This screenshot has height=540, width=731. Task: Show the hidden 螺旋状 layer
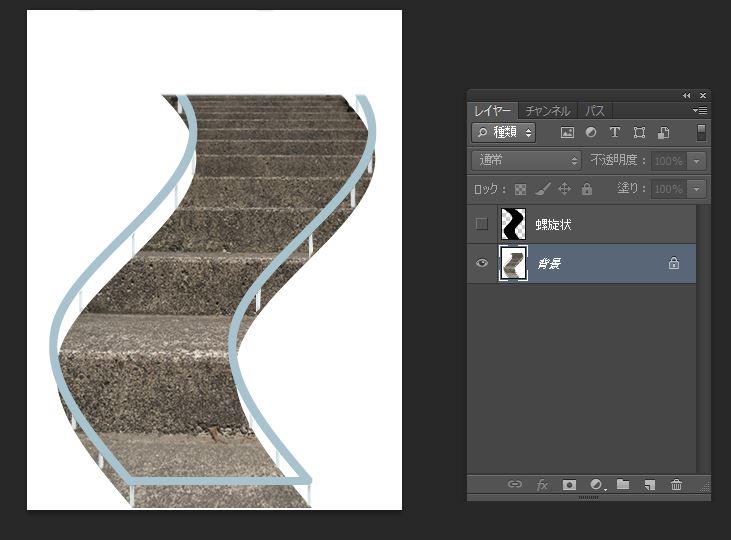pyautogui.click(x=482, y=224)
